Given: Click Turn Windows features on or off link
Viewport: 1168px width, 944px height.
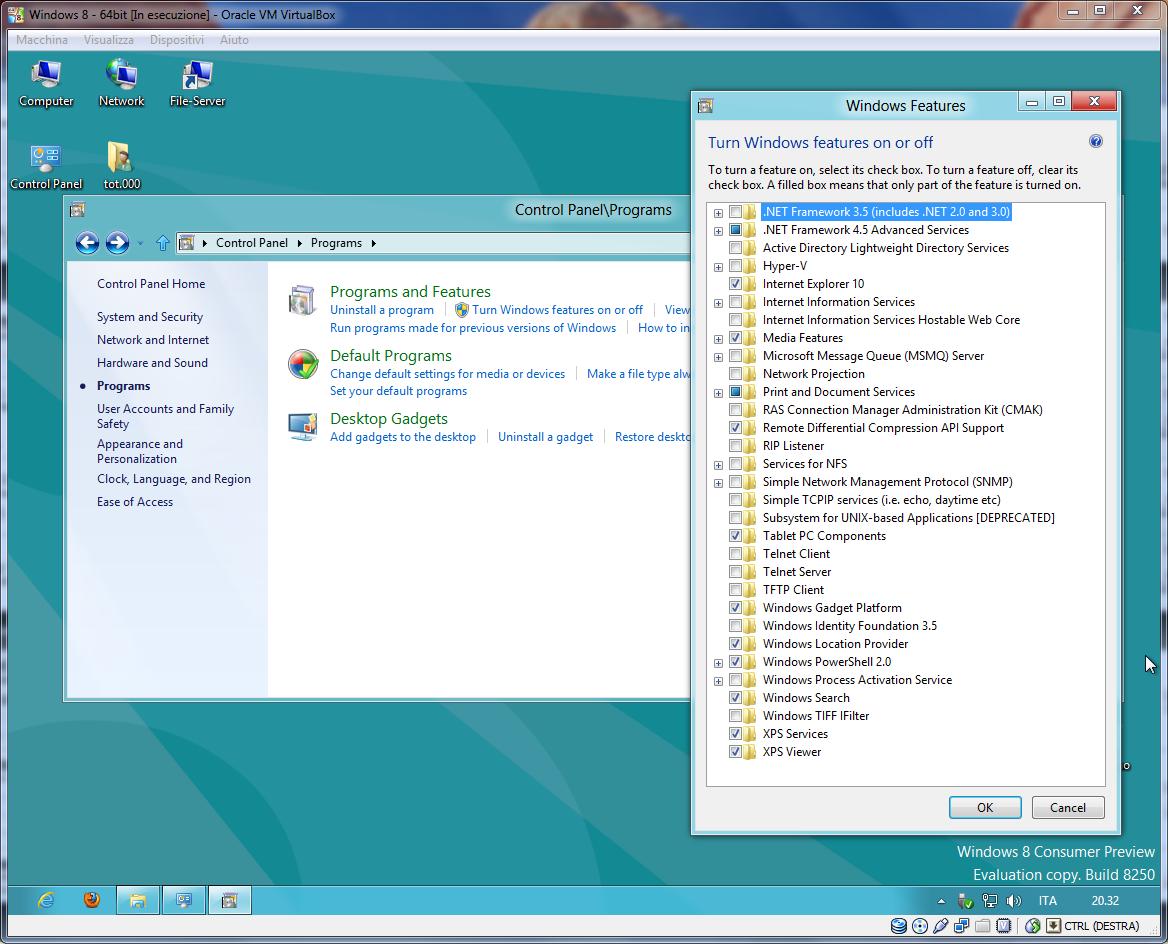Looking at the screenshot, I should click(x=557, y=310).
